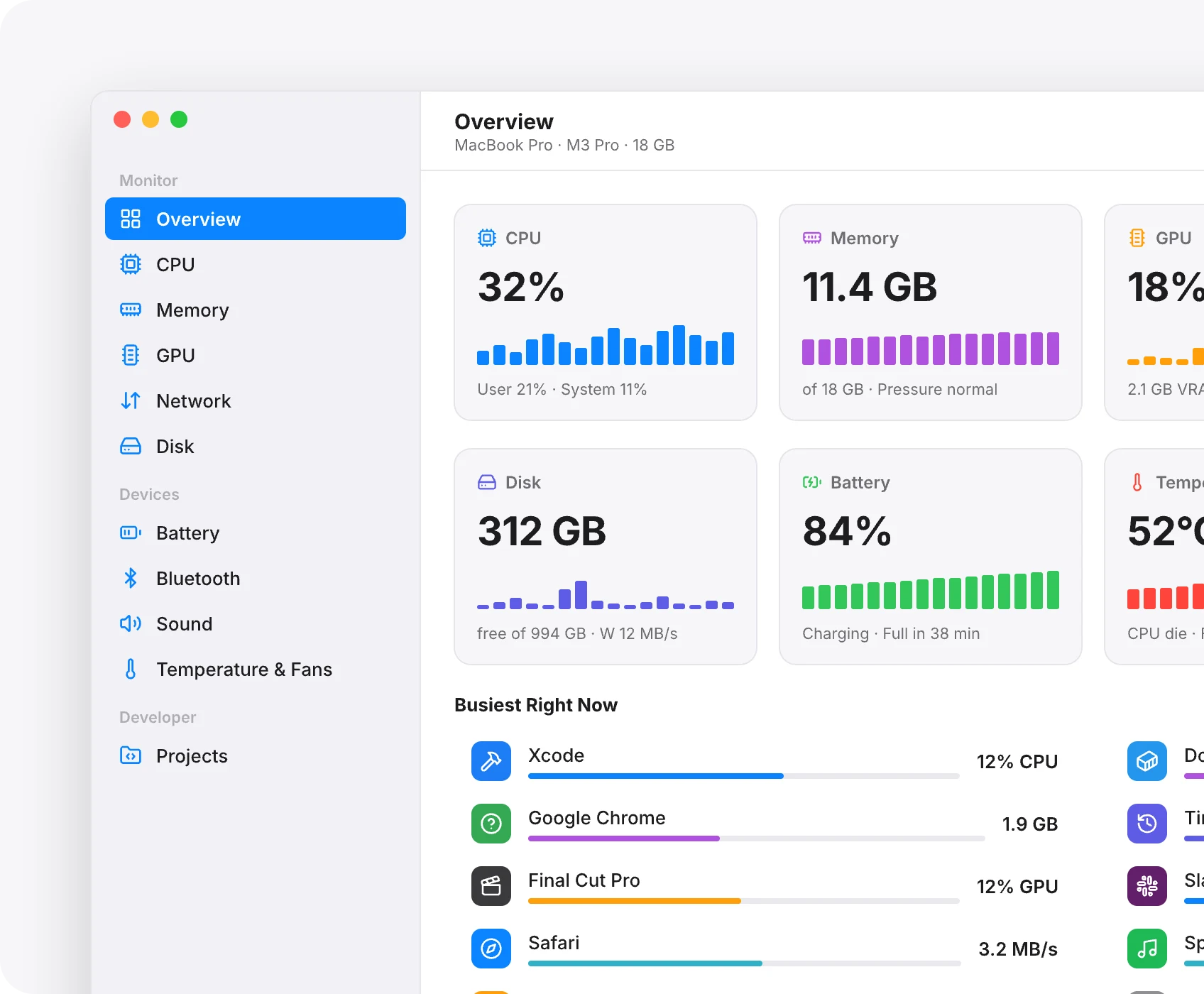Click the blue cube app icon beside Xcode row

[x=1147, y=761]
